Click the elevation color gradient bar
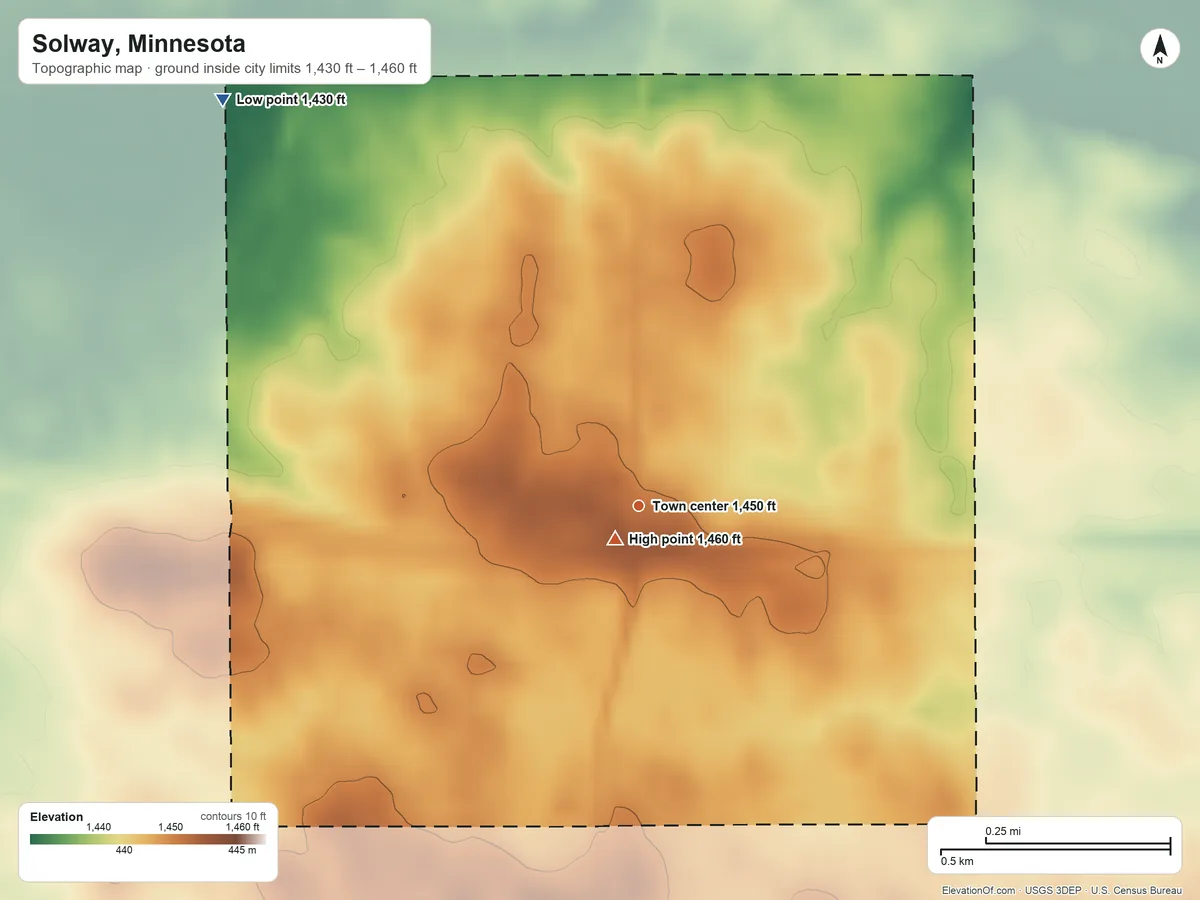This screenshot has width=1200, height=900. coord(147,840)
